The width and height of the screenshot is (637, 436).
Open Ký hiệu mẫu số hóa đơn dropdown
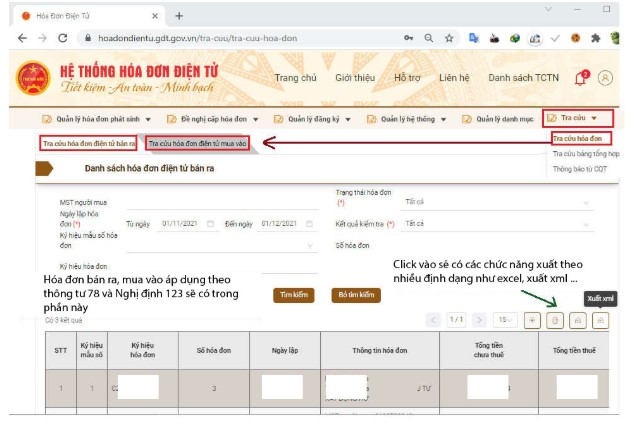pos(222,245)
